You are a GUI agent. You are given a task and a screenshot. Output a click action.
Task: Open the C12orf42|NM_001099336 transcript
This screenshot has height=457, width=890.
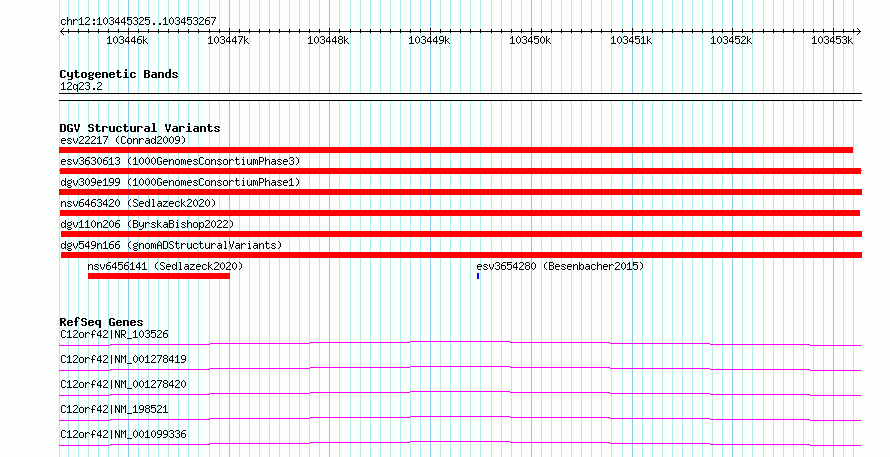(x=123, y=434)
